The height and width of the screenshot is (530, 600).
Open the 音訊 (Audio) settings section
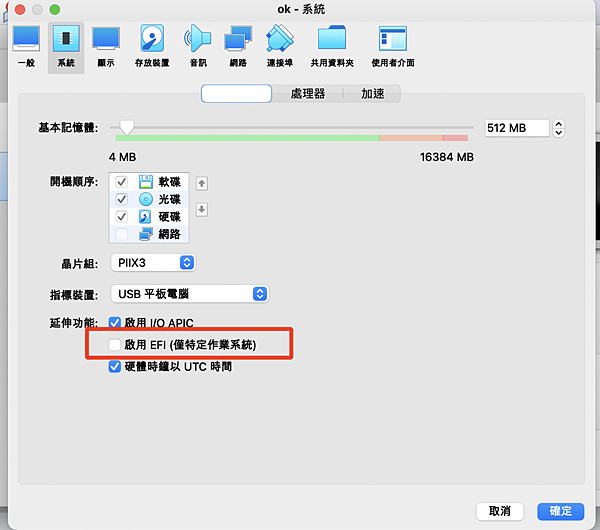coord(198,47)
